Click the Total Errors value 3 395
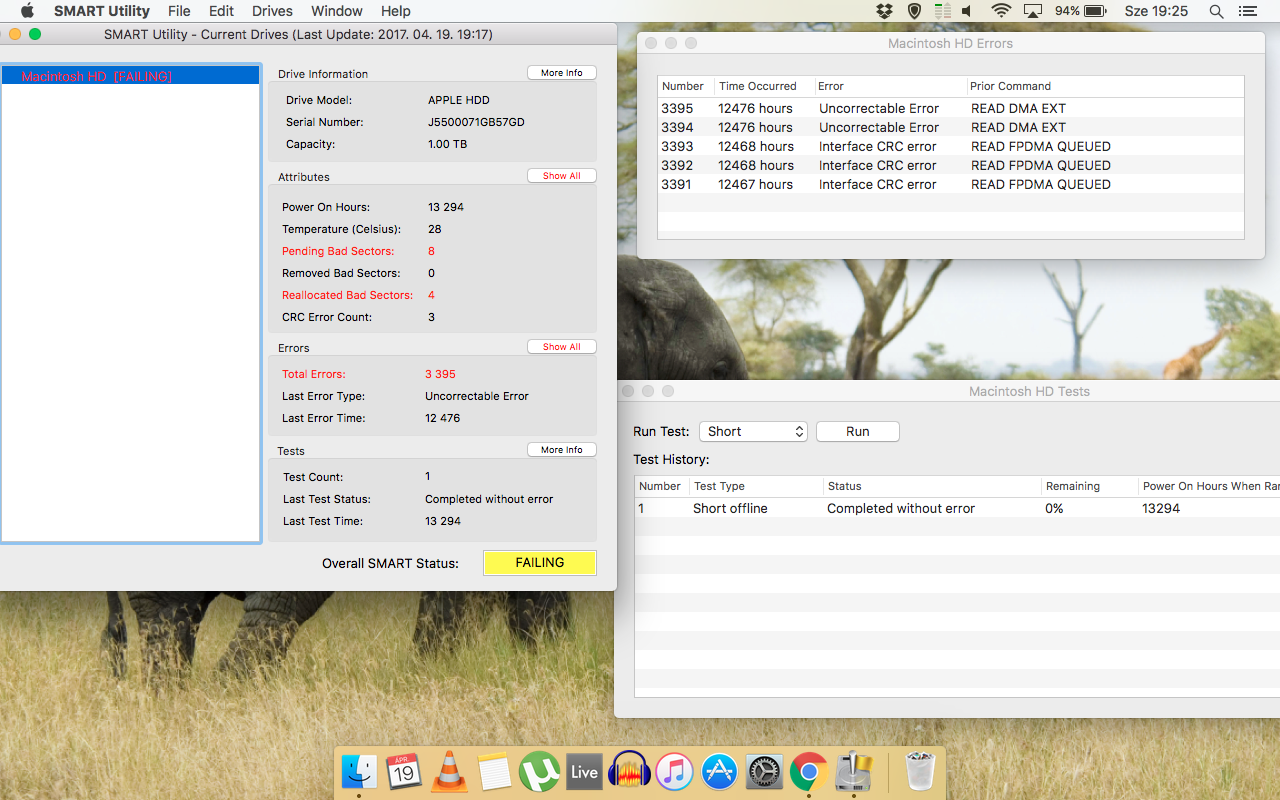Image resolution: width=1280 pixels, height=800 pixels. tap(440, 374)
